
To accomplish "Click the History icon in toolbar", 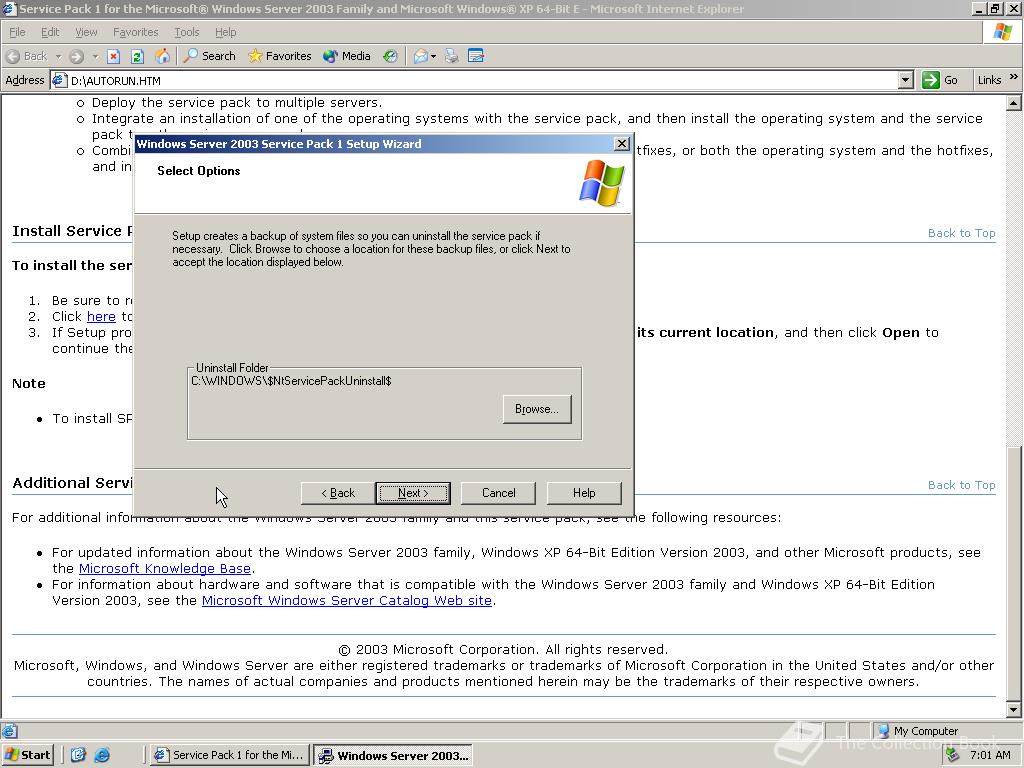I will [x=390, y=56].
